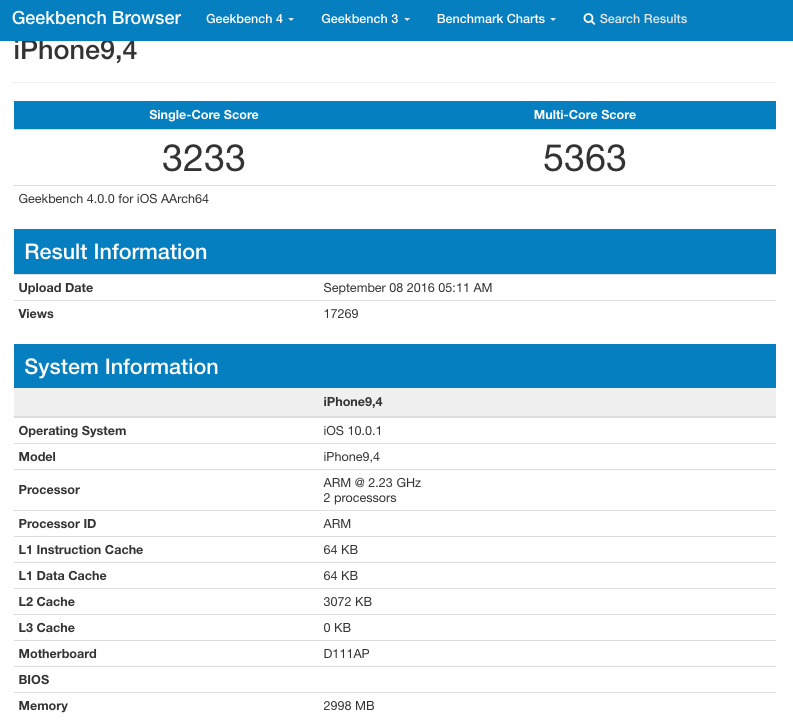Image resolution: width=793 pixels, height=728 pixels.
Task: Select the Memory value 2998 MB
Action: [349, 706]
